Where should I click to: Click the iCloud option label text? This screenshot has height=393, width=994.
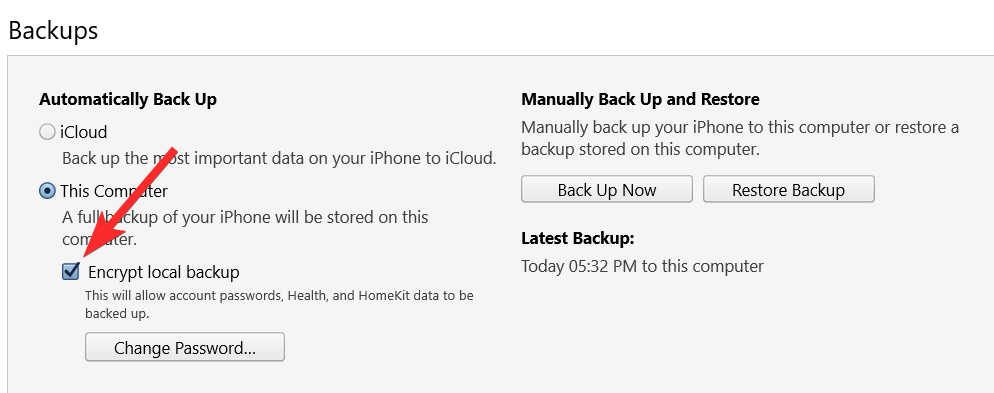pos(84,132)
